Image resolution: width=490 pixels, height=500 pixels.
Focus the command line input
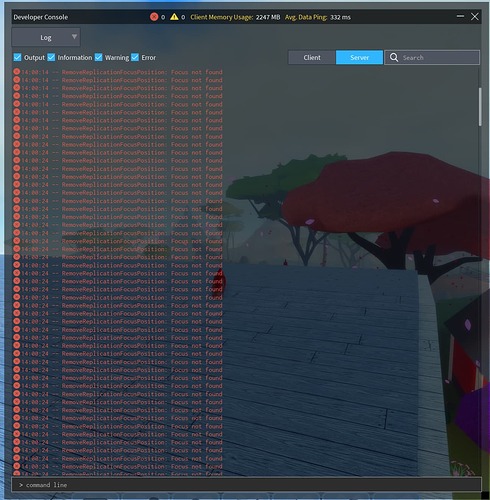click(x=246, y=485)
